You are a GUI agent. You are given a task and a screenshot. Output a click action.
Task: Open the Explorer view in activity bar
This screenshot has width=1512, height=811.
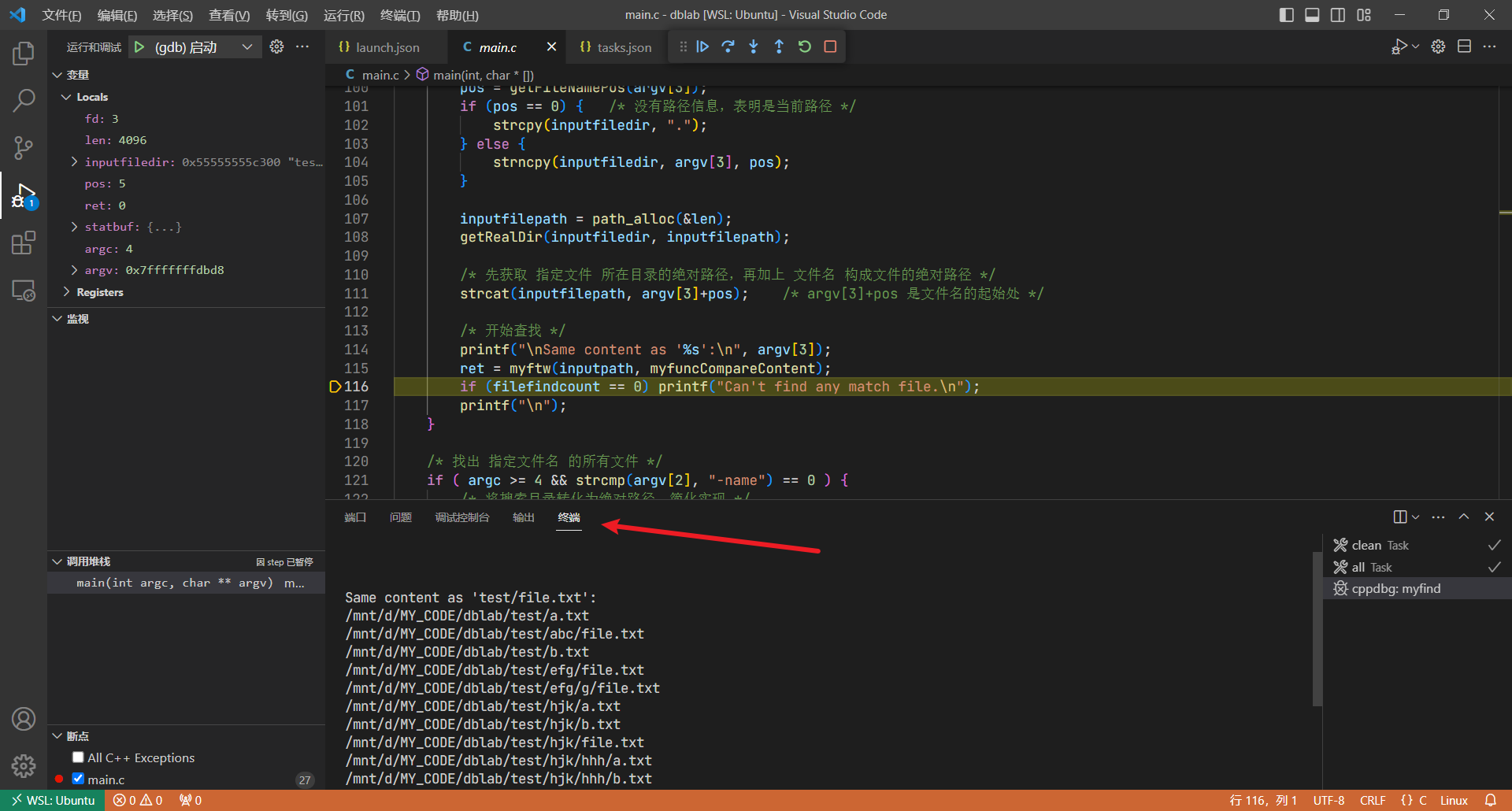tap(24, 54)
